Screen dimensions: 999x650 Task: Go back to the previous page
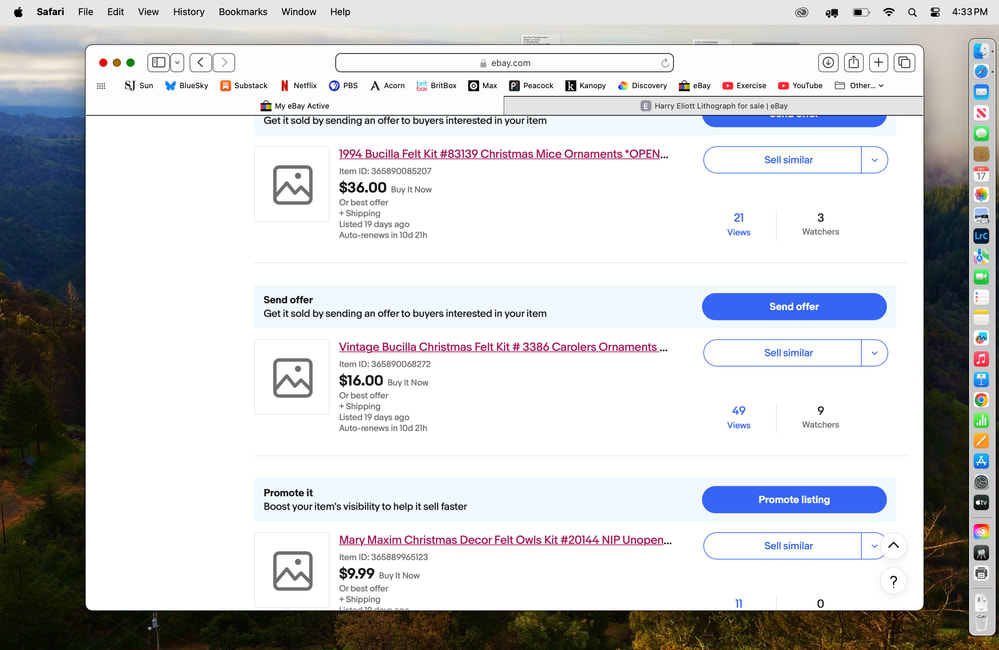[x=200, y=62]
